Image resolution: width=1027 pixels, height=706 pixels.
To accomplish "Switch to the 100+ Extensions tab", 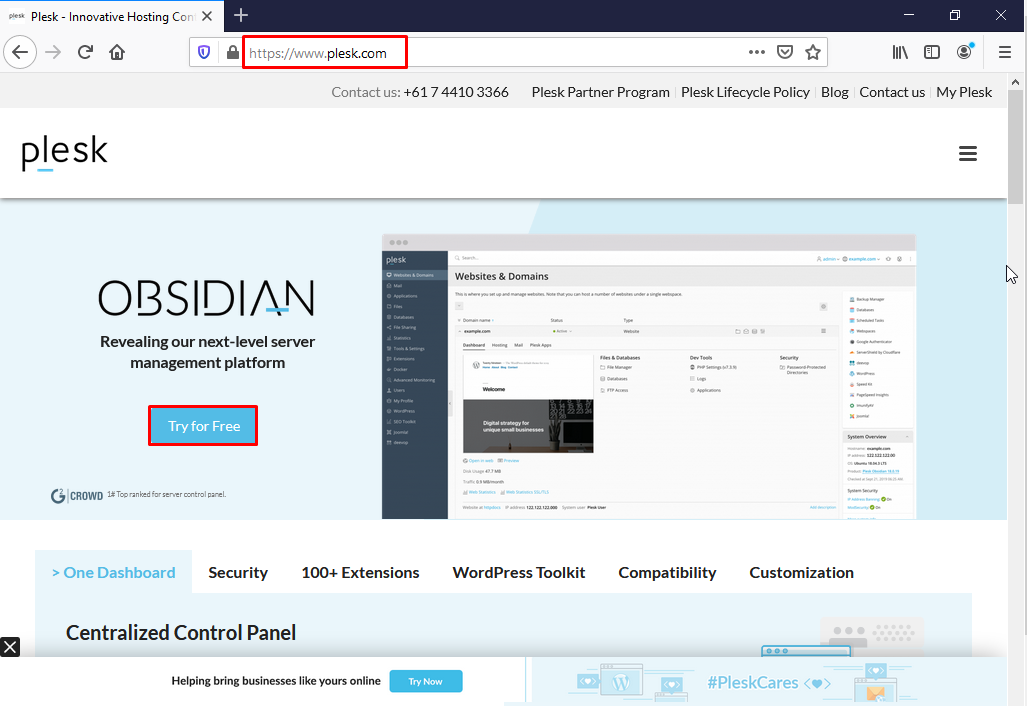I will click(360, 572).
